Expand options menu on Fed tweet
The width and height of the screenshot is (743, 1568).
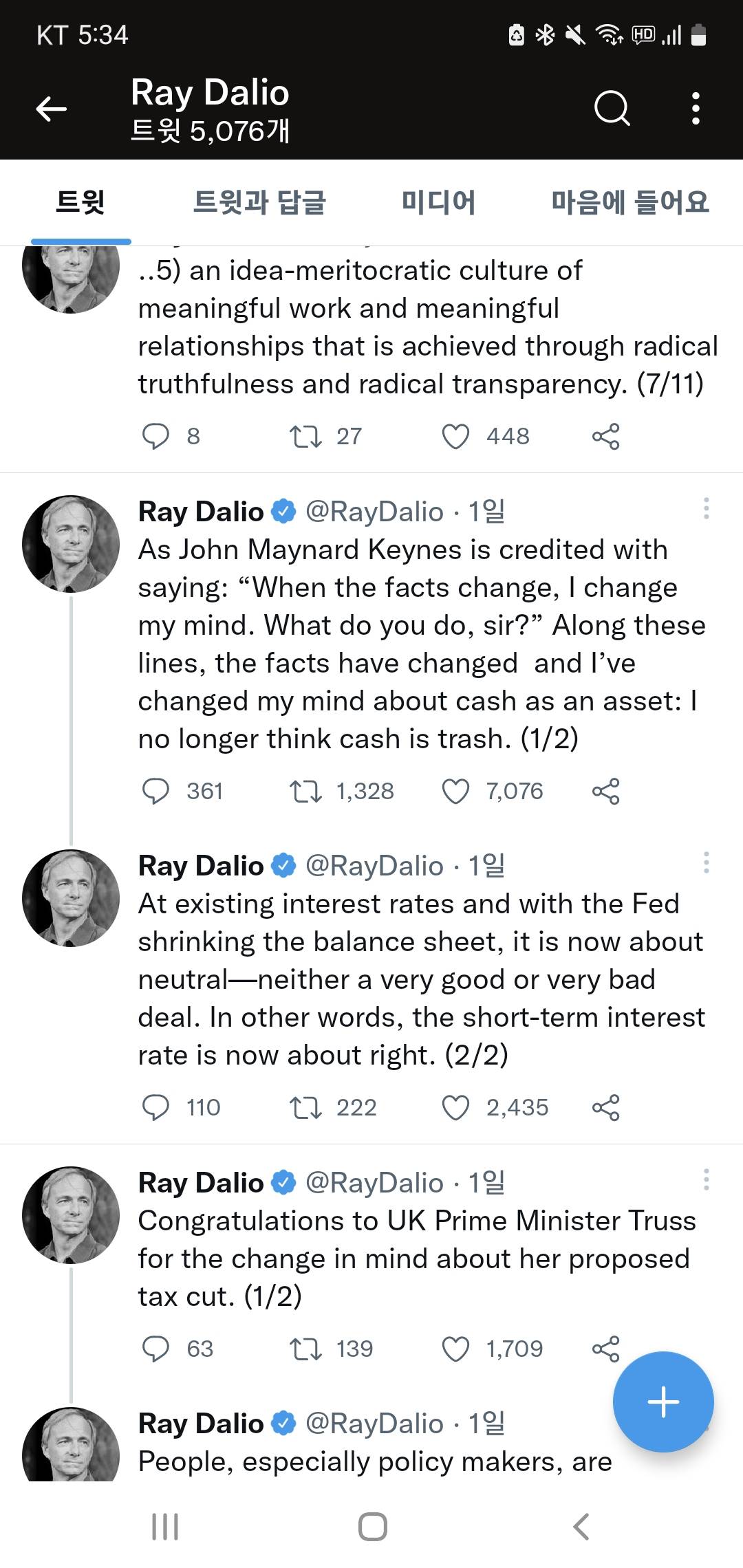point(706,863)
